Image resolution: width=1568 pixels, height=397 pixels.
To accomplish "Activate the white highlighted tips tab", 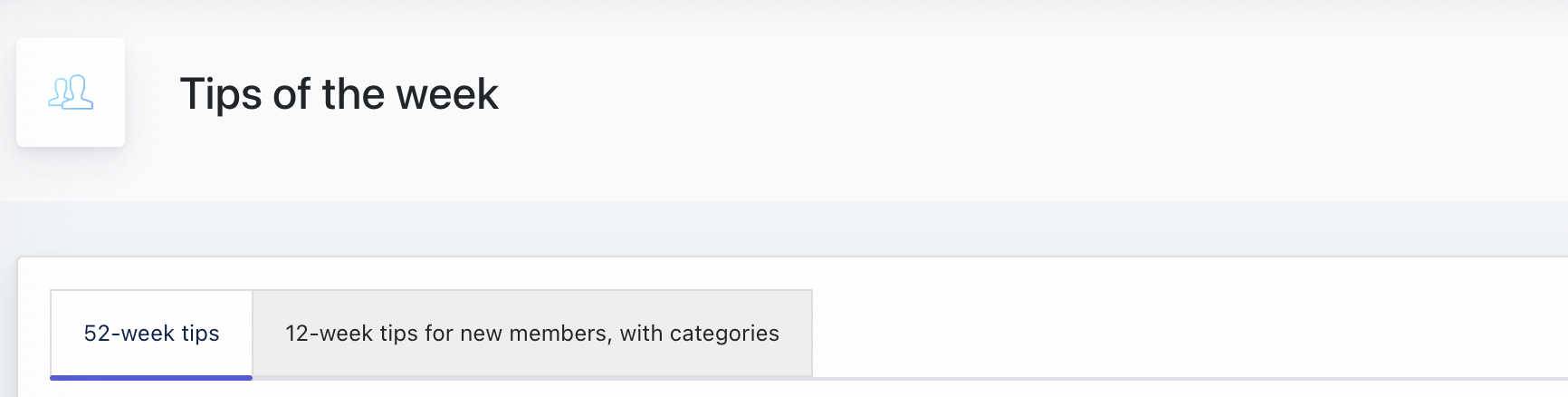I will coord(151,334).
